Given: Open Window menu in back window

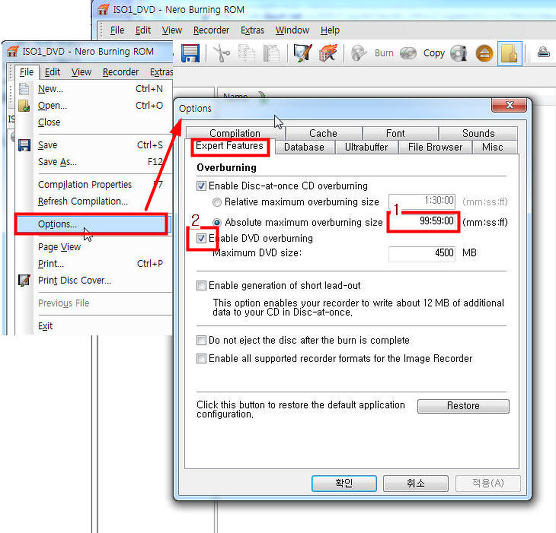Looking at the screenshot, I should (293, 30).
